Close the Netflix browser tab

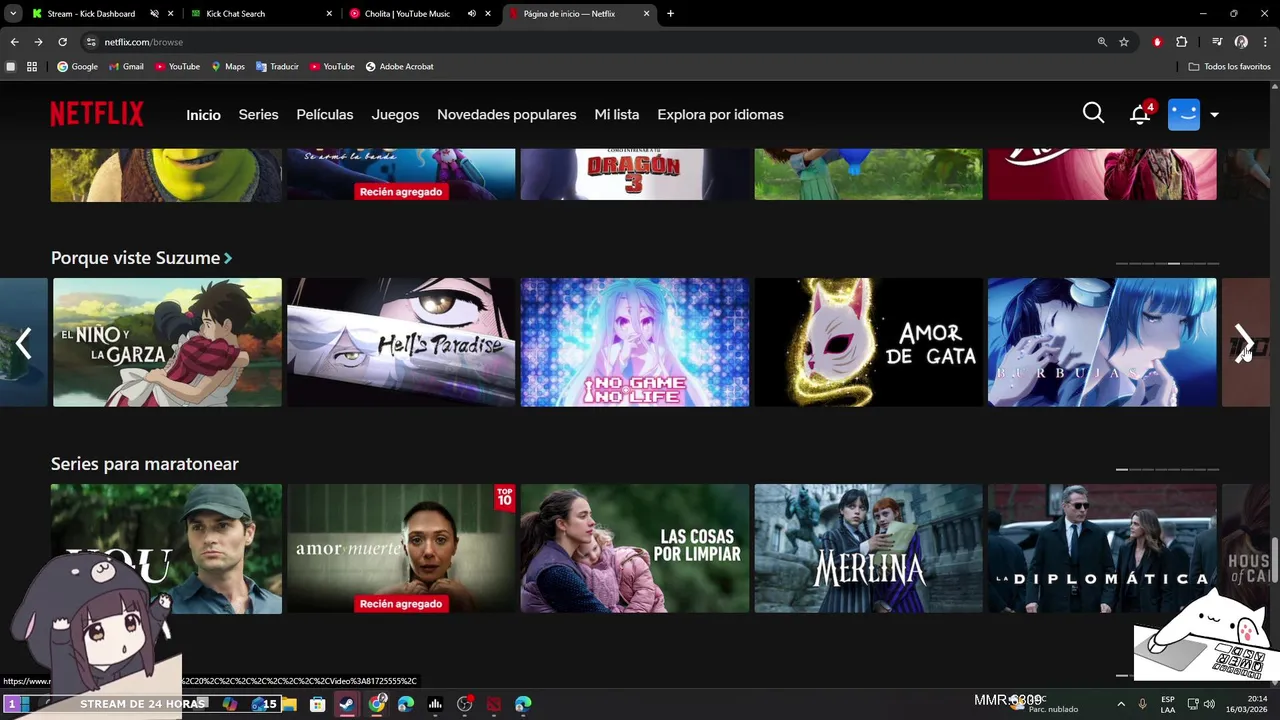click(x=646, y=14)
